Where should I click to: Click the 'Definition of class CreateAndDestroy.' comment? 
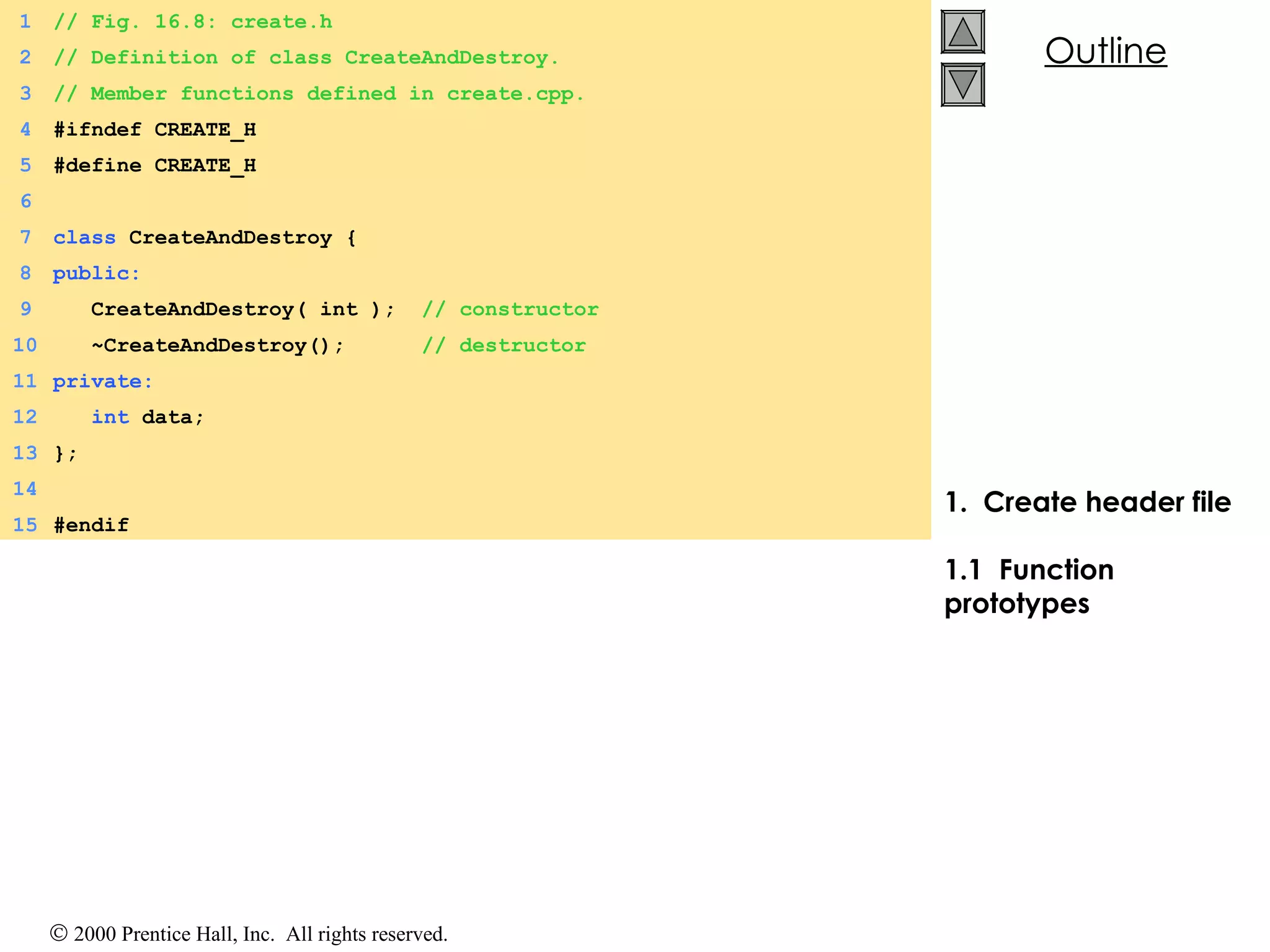pos(306,58)
